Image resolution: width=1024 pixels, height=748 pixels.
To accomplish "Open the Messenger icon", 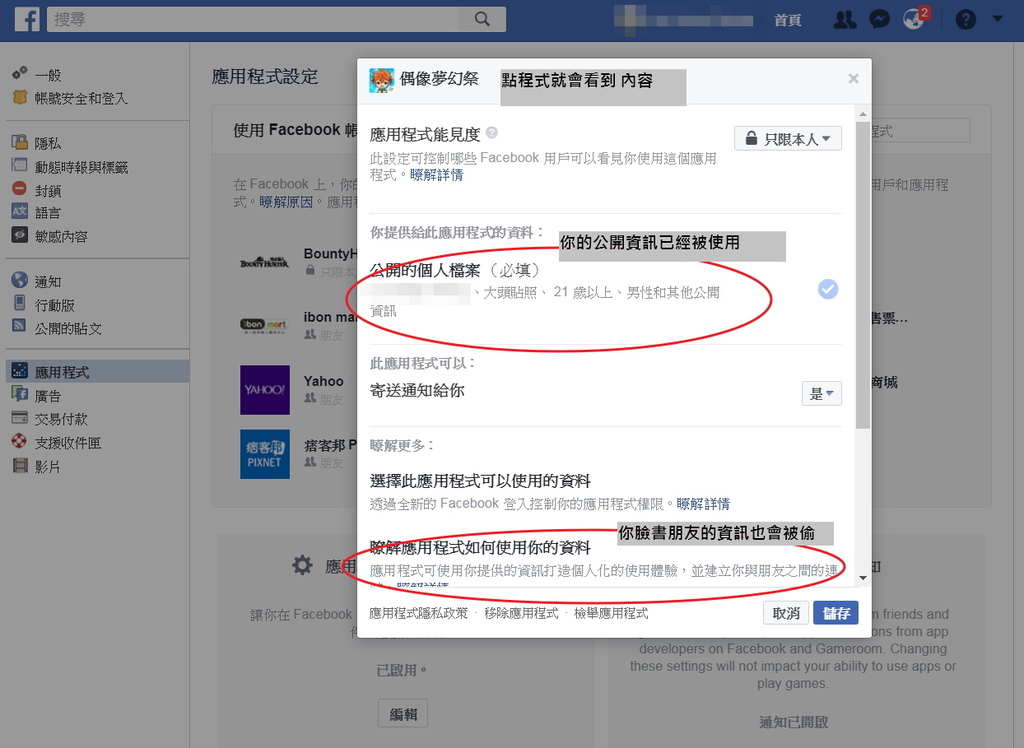I will pyautogui.click(x=880, y=20).
